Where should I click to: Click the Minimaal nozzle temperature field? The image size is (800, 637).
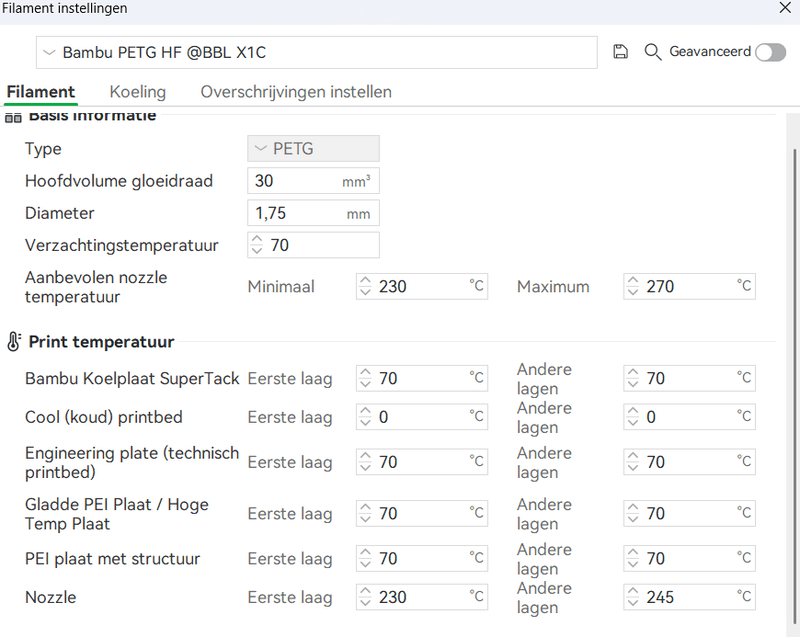coord(420,287)
